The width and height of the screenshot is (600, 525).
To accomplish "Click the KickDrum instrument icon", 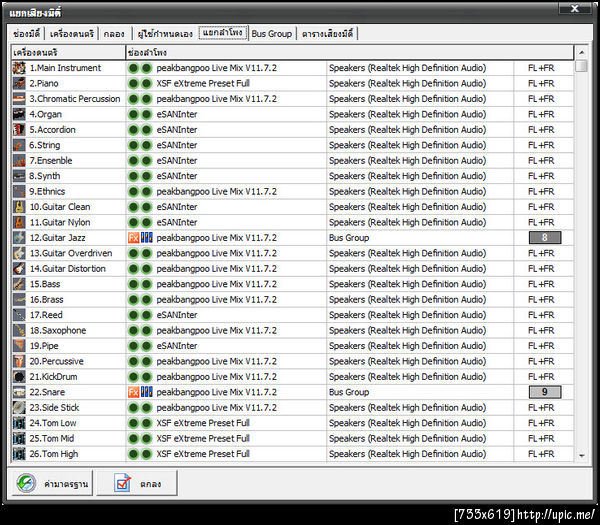I will tap(19, 377).
